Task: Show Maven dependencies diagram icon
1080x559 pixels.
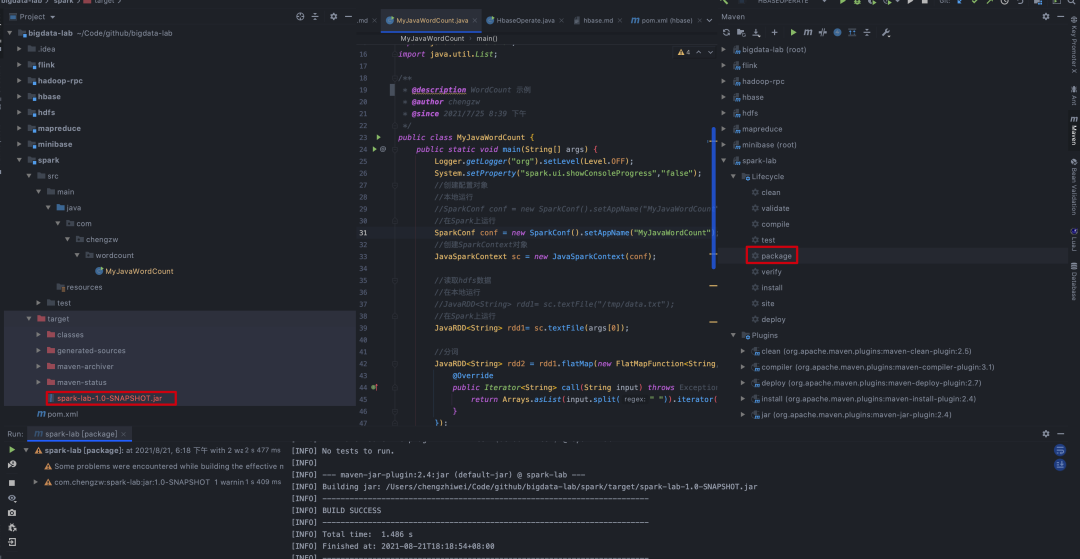Action: point(852,32)
